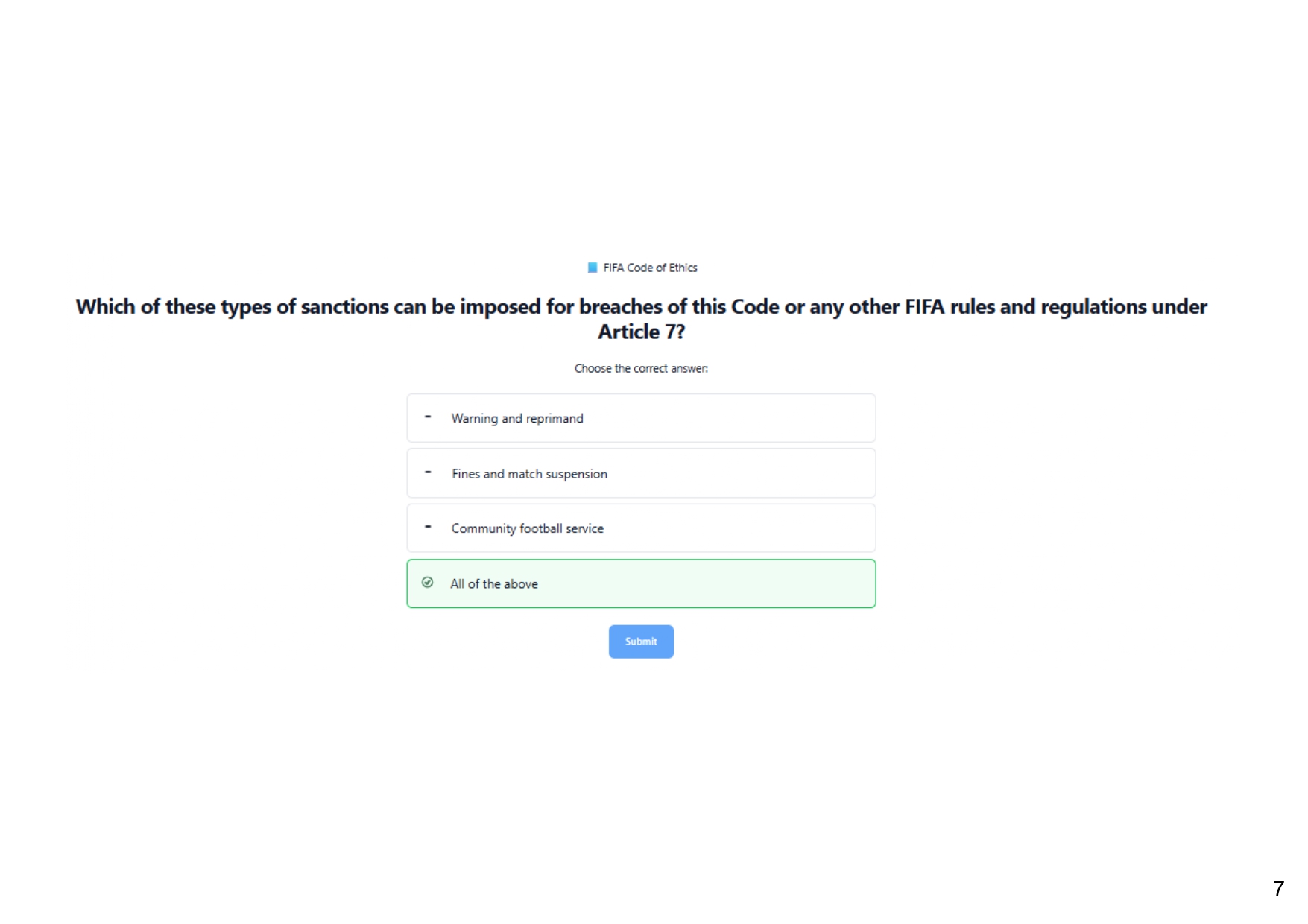Screen dimensions: 1308x924
Task: Click the dash marker beside Warning and reprimand
Action: pyautogui.click(x=428, y=417)
